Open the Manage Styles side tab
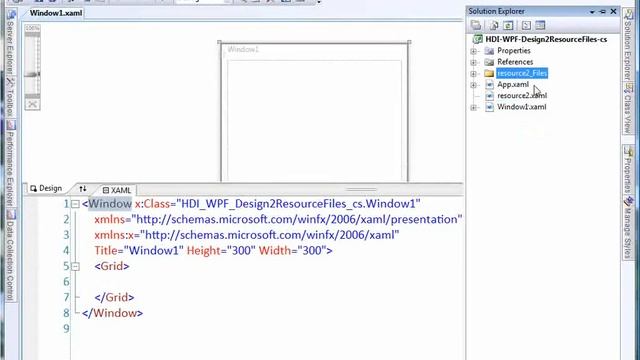Viewport: 640px width, 360px height. coord(628,227)
